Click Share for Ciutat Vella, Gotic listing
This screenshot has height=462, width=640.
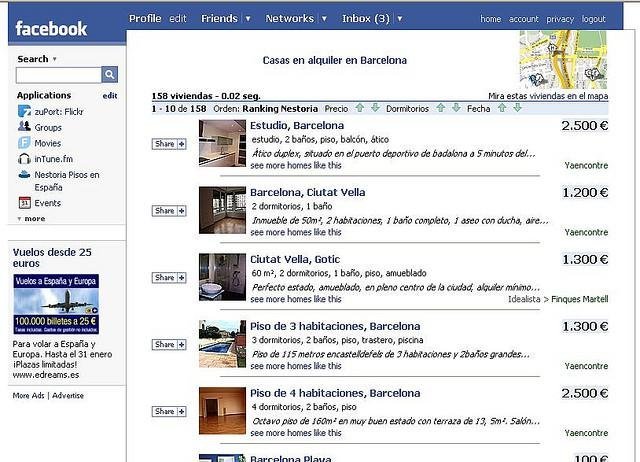(x=169, y=278)
